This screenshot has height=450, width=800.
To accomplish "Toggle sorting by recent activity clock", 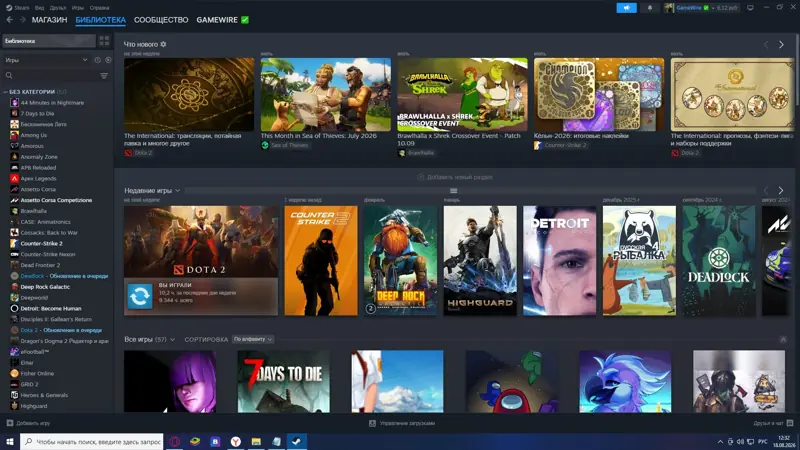I will pos(97,60).
